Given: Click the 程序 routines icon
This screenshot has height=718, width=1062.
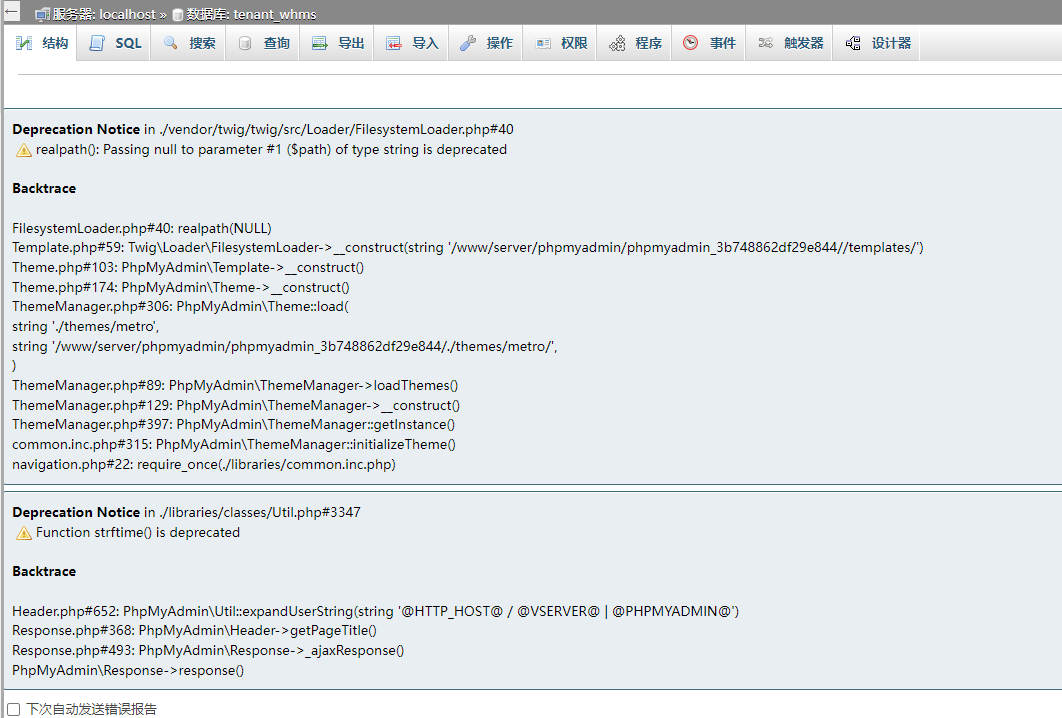Looking at the screenshot, I should pyautogui.click(x=617, y=43).
